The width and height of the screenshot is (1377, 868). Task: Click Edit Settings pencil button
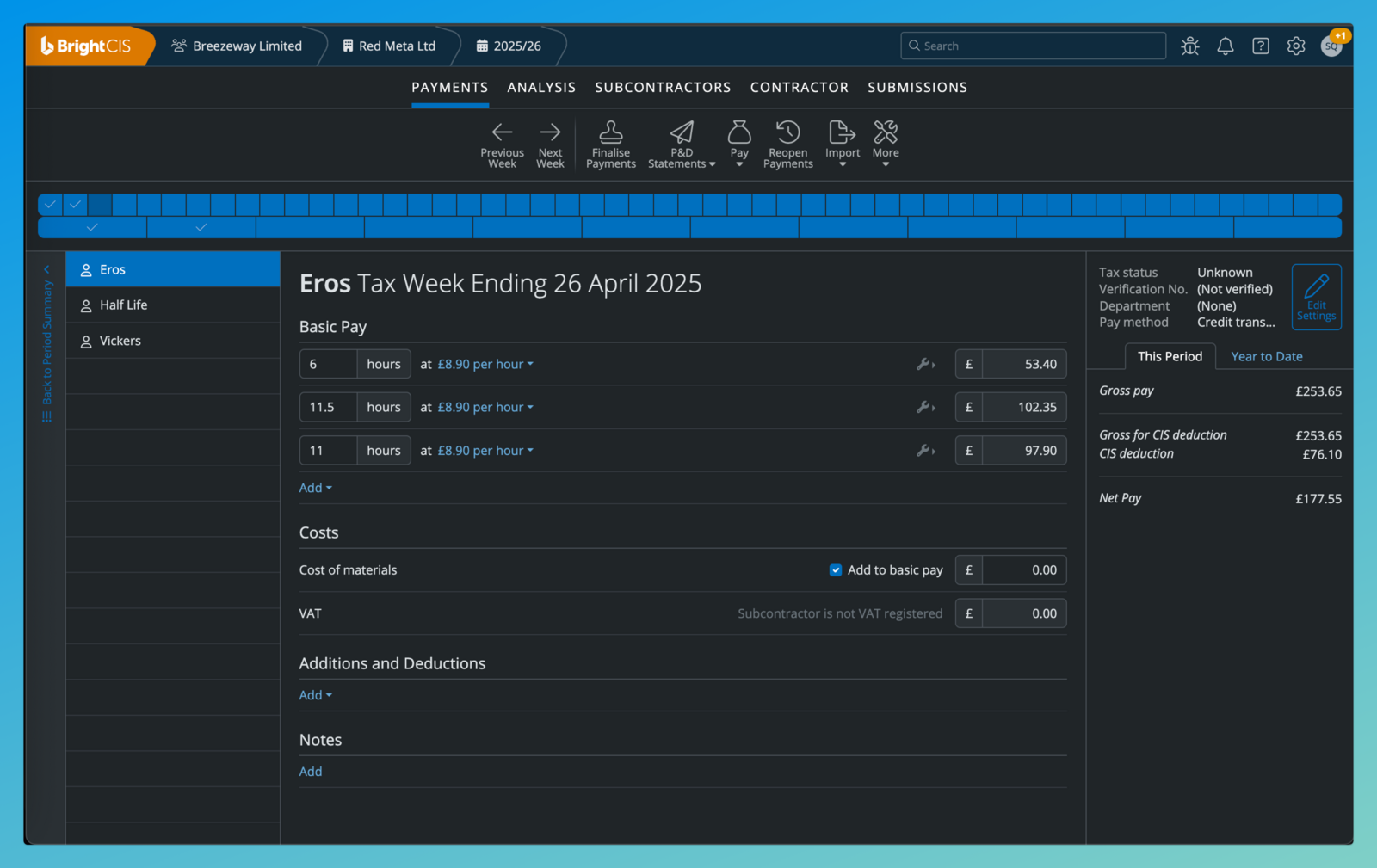(1317, 297)
